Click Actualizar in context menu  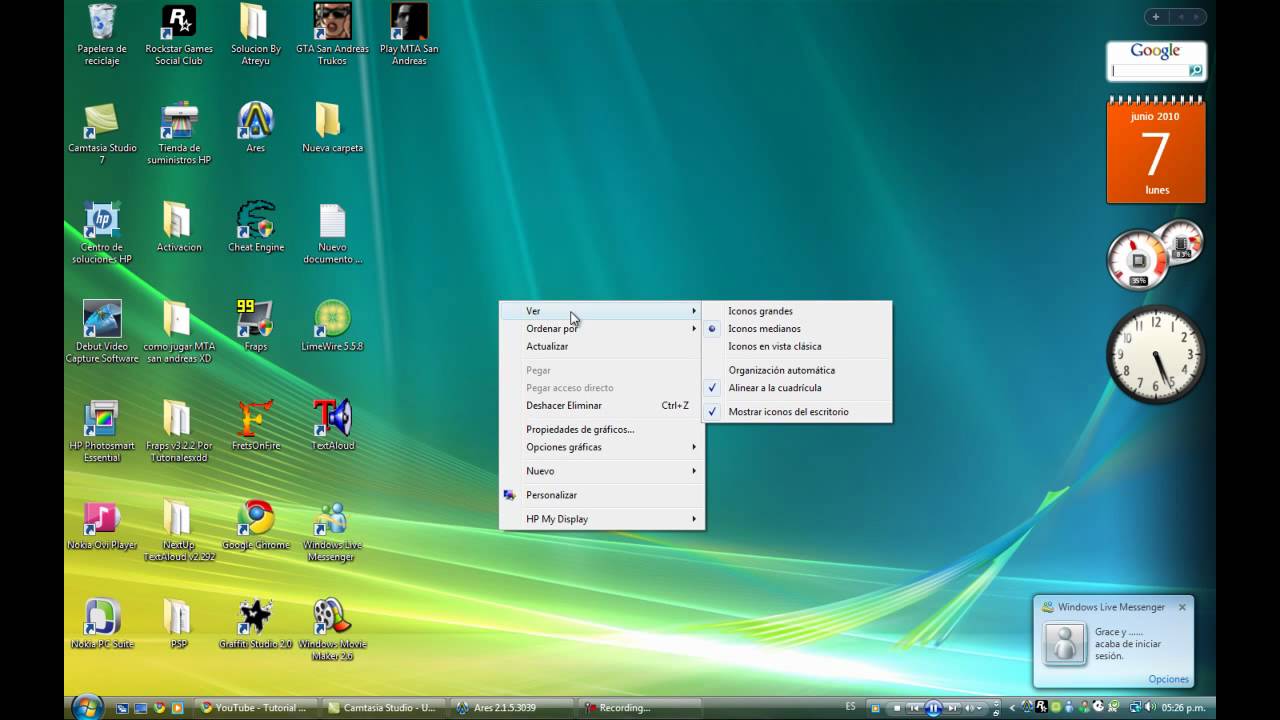pos(602,347)
